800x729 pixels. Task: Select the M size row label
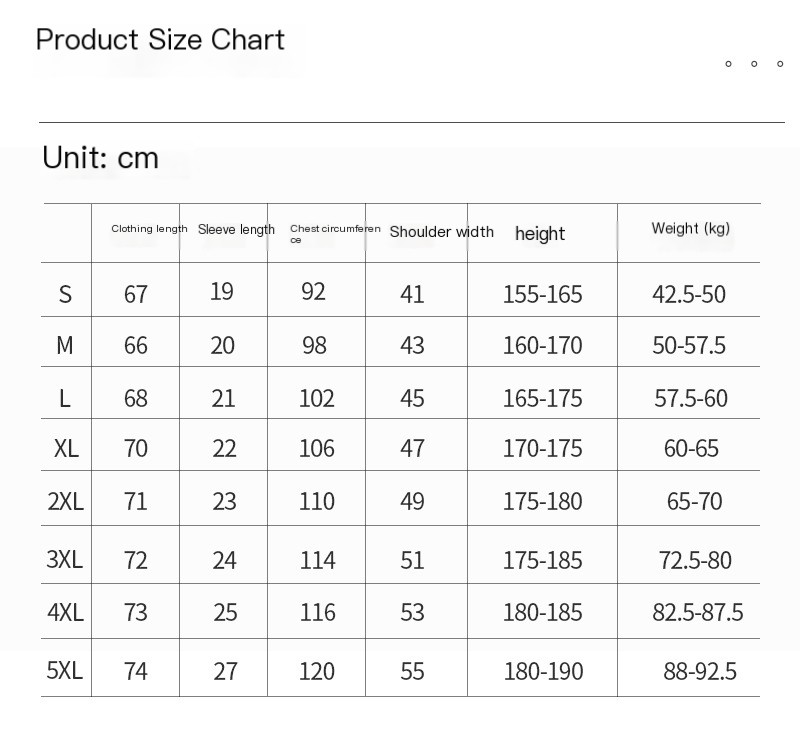coord(65,345)
